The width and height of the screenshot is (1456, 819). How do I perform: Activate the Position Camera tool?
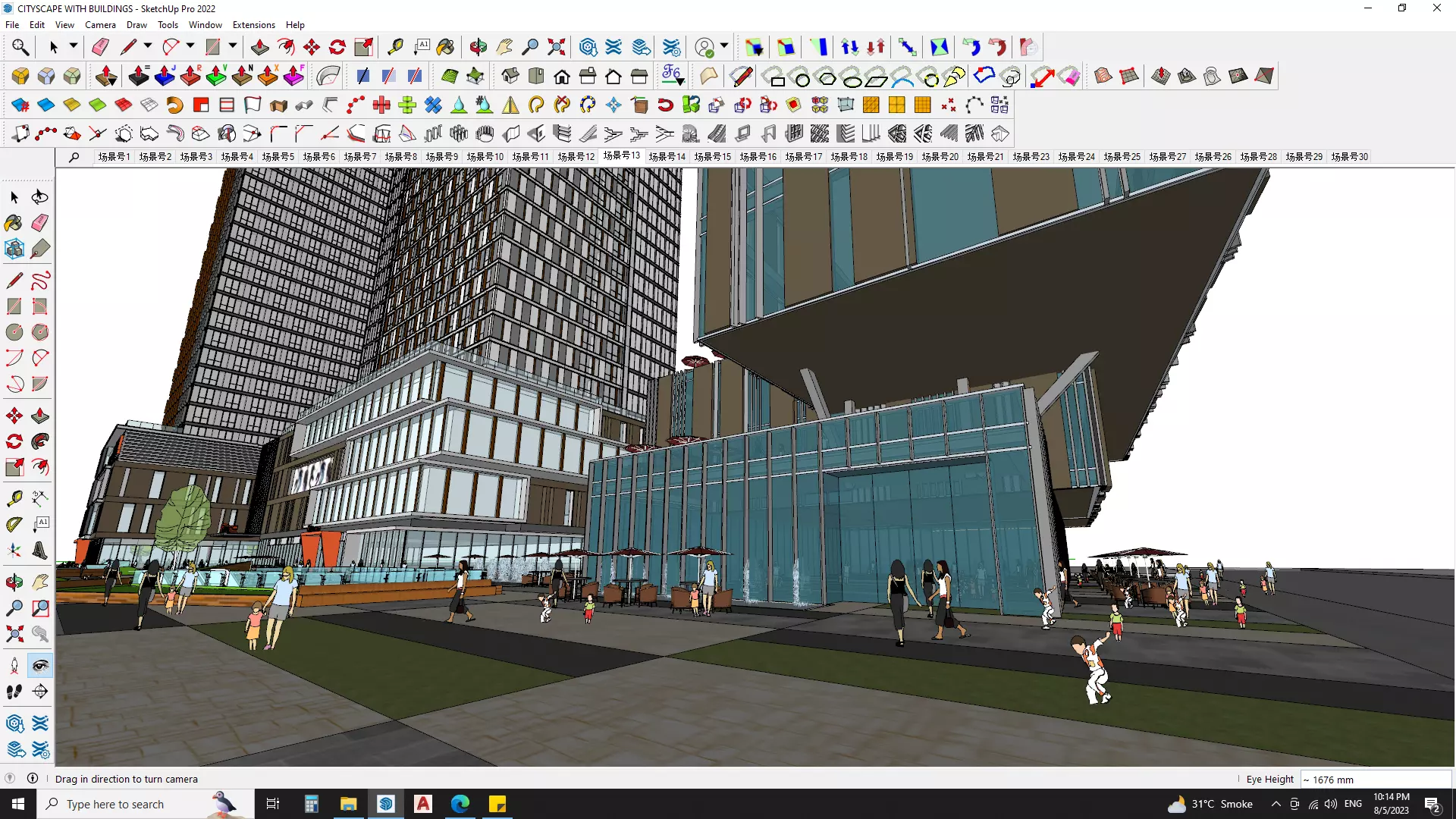pyautogui.click(x=14, y=666)
